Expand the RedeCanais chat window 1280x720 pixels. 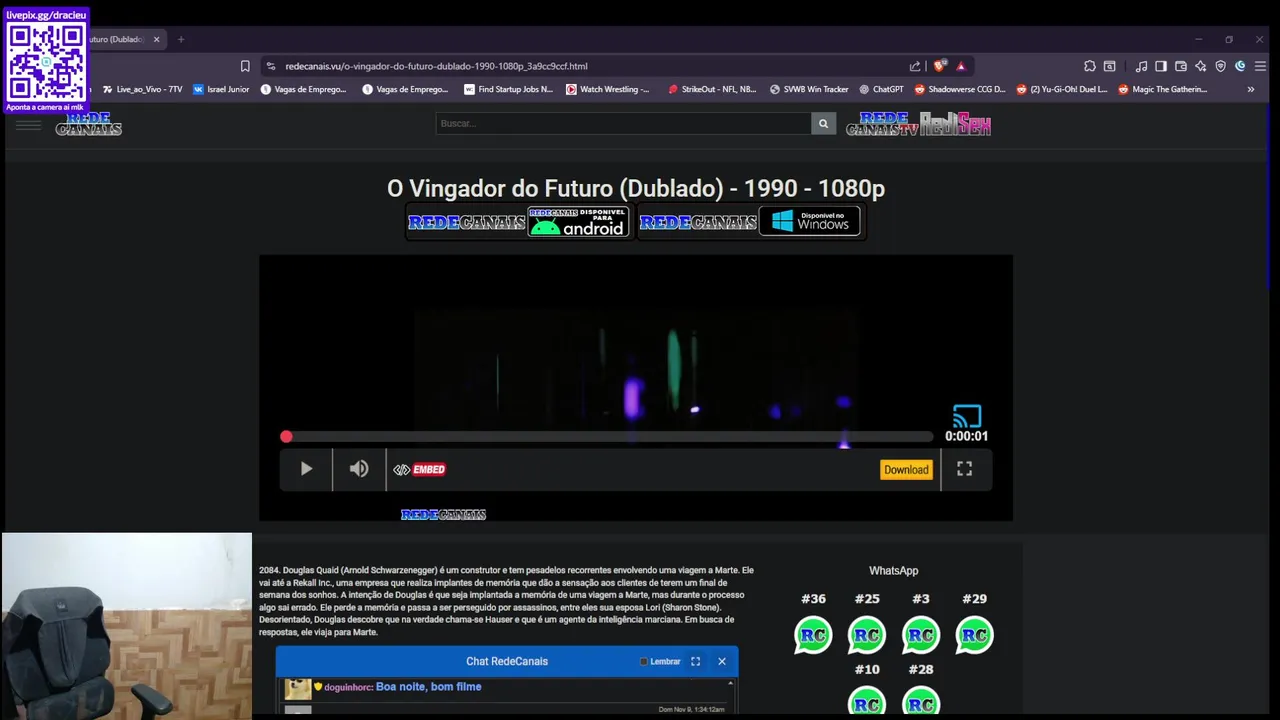pyautogui.click(x=695, y=661)
